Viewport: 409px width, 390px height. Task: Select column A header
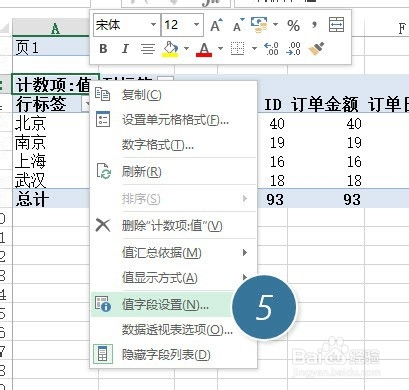point(55,28)
